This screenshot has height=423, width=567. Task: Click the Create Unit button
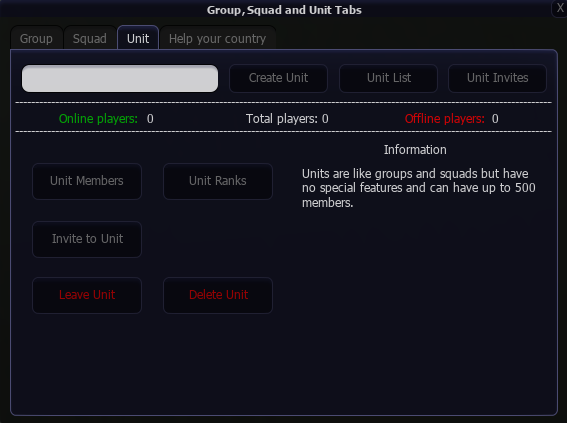(278, 78)
